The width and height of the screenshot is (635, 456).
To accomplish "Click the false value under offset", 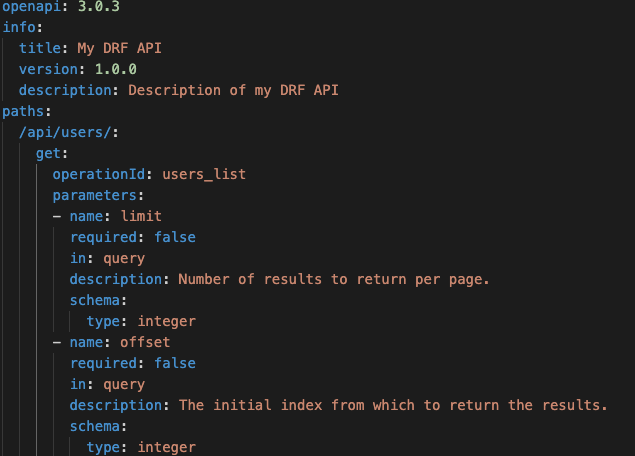I will pyautogui.click(x=175, y=363).
